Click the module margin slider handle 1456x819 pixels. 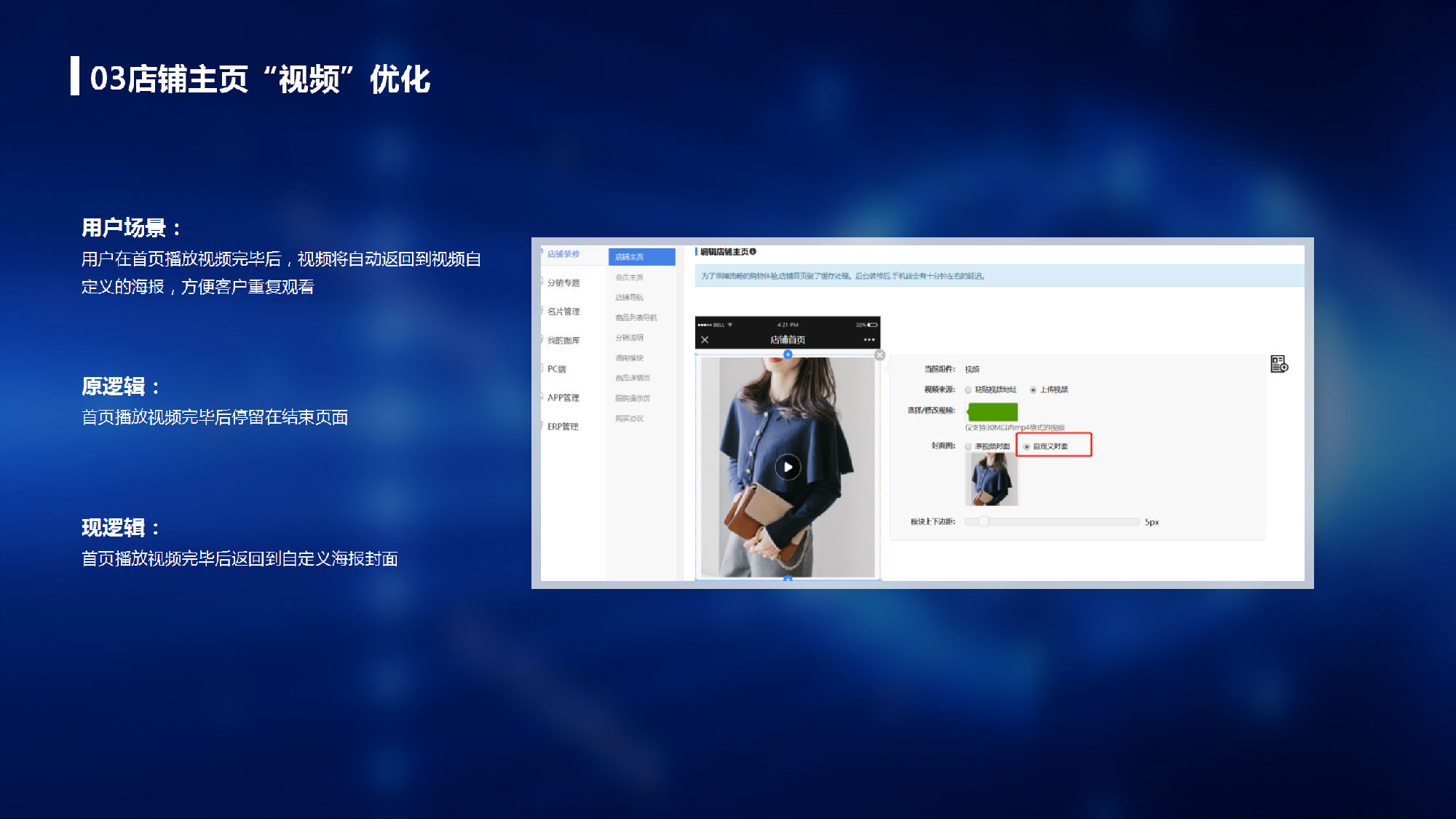tap(984, 521)
